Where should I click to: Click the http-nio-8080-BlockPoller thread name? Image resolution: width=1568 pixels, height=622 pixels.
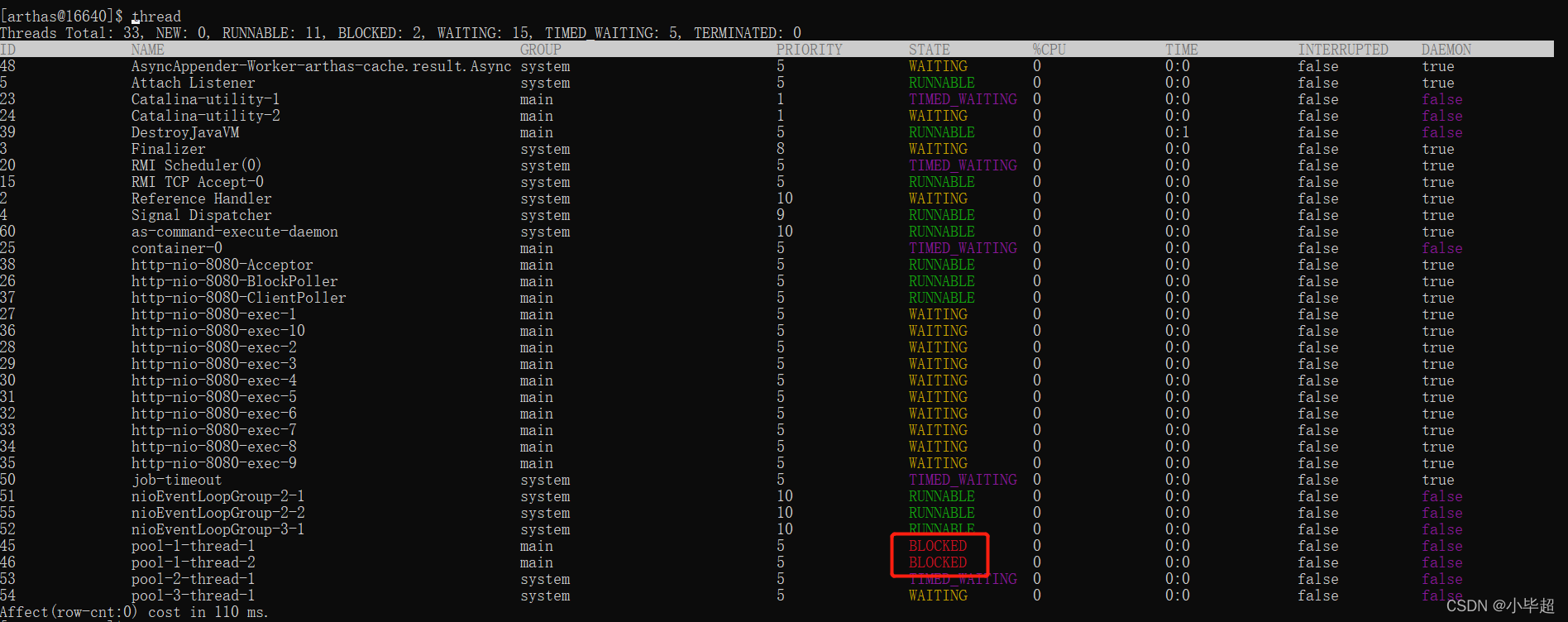[x=235, y=281]
